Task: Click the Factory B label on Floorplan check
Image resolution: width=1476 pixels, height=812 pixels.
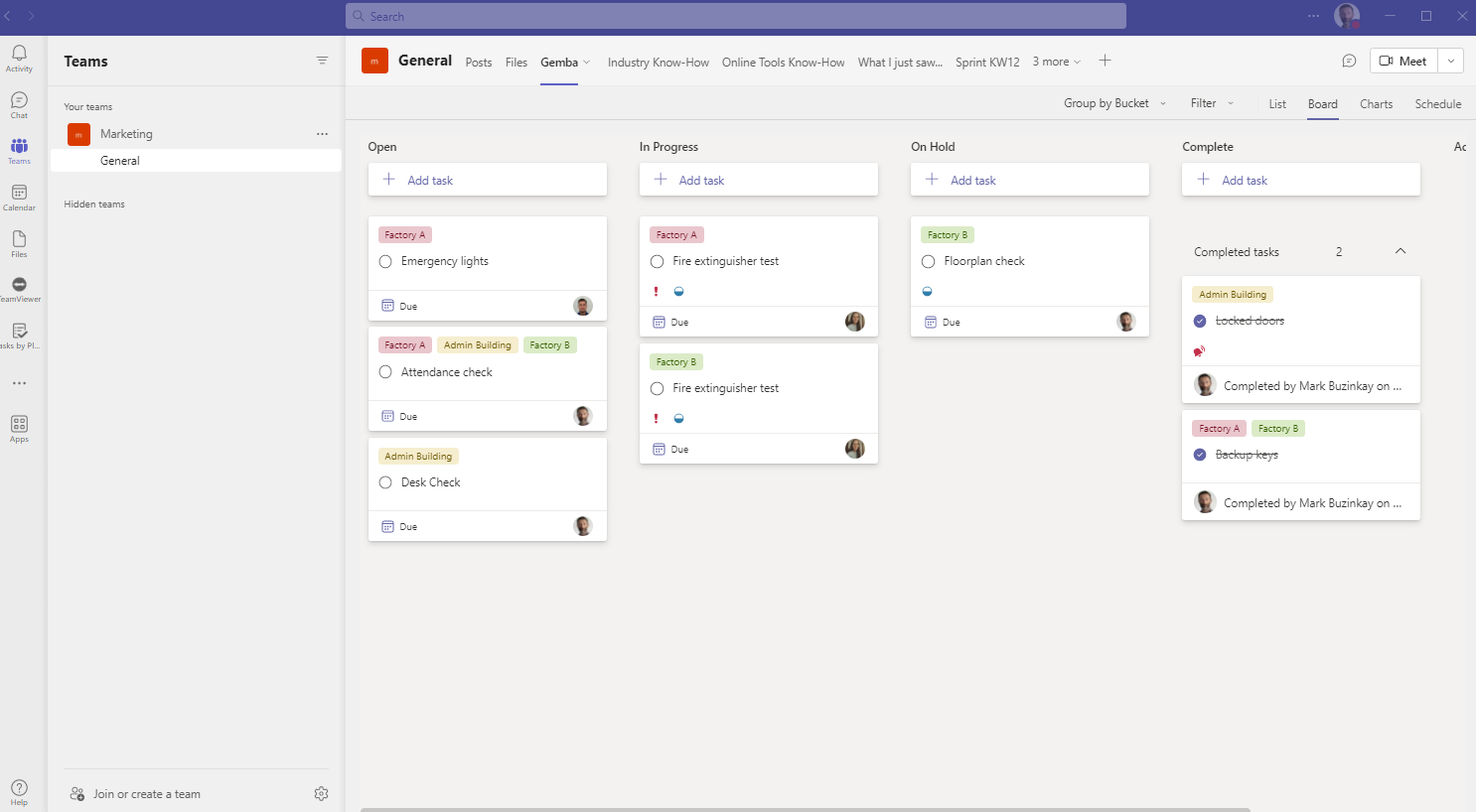Action: (x=948, y=235)
